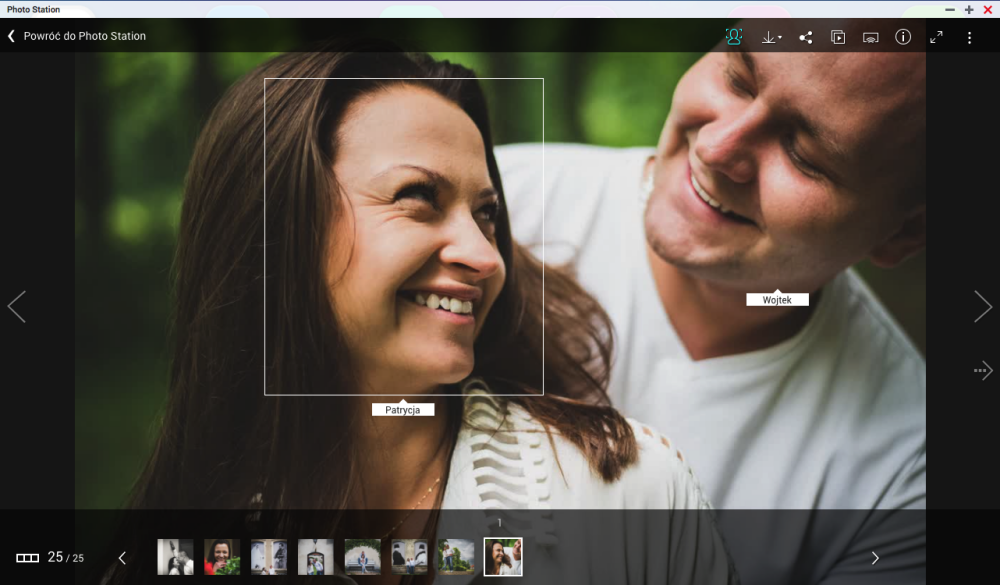This screenshot has width=1000, height=585.
Task: Go back via Powróć do Photo Station
Action: point(77,36)
